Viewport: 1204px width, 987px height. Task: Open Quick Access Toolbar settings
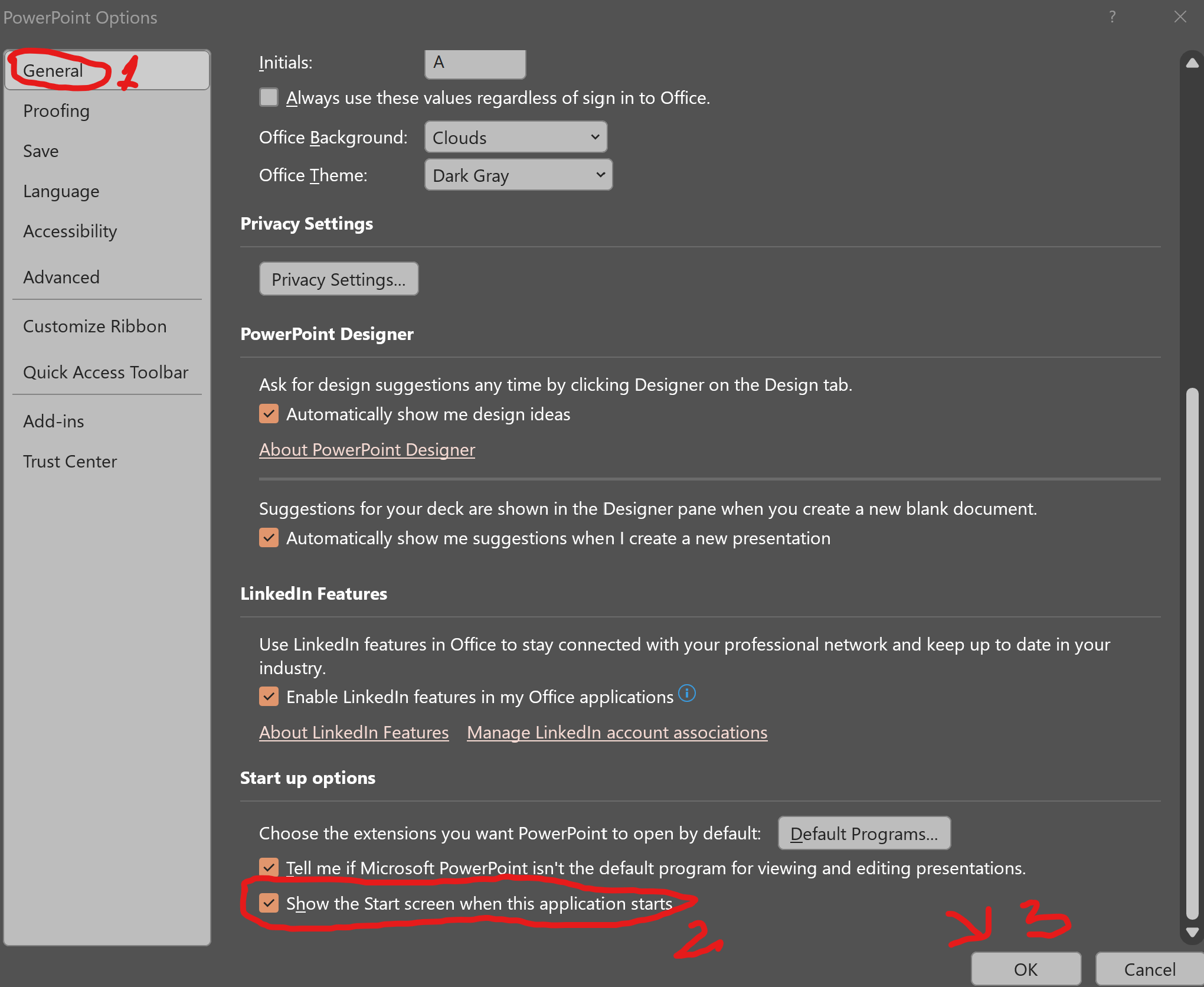pos(106,372)
